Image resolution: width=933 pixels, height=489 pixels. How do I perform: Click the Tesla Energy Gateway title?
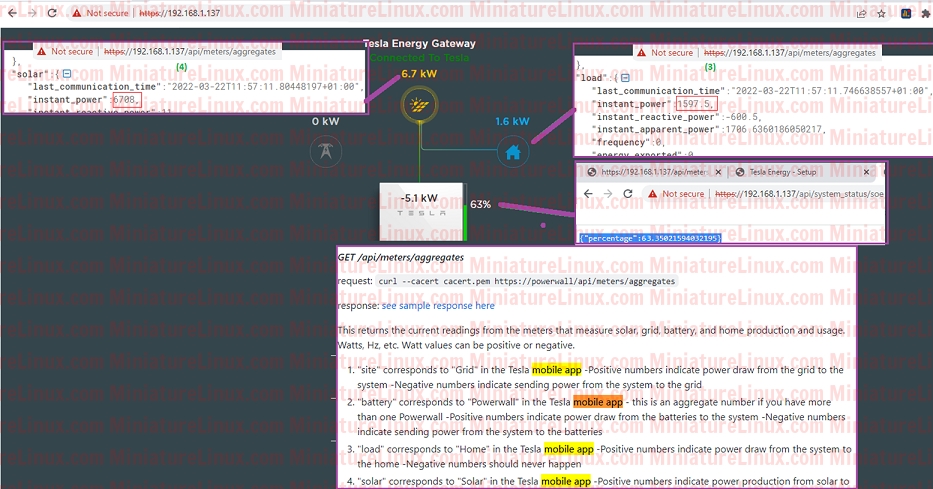click(x=419, y=43)
